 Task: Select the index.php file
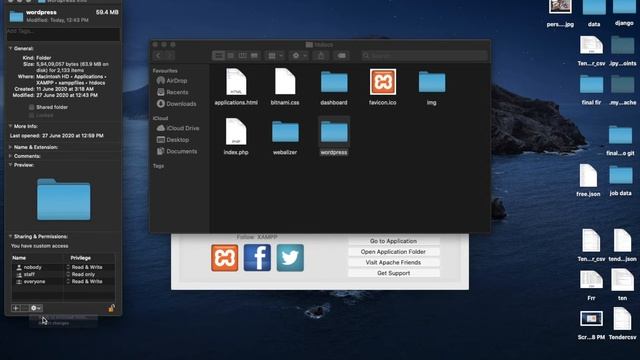pyautogui.click(x=236, y=136)
